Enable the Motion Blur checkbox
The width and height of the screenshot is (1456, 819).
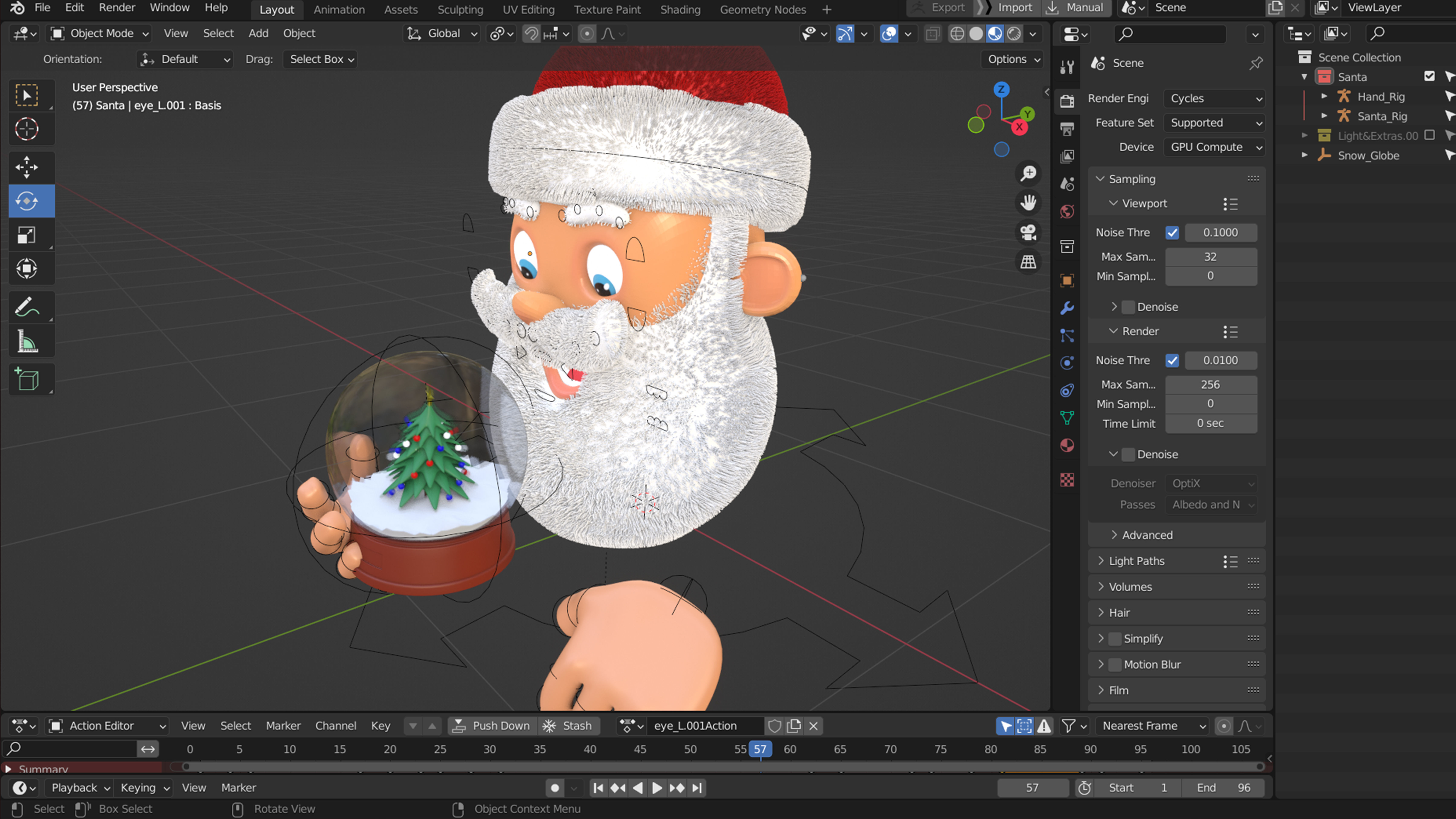coord(1115,665)
